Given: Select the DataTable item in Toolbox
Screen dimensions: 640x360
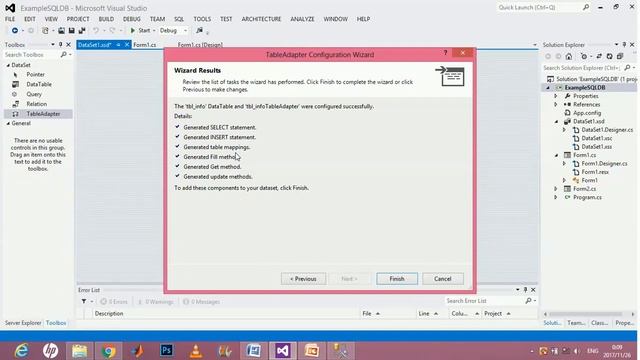Looking at the screenshot, I should [39, 84].
